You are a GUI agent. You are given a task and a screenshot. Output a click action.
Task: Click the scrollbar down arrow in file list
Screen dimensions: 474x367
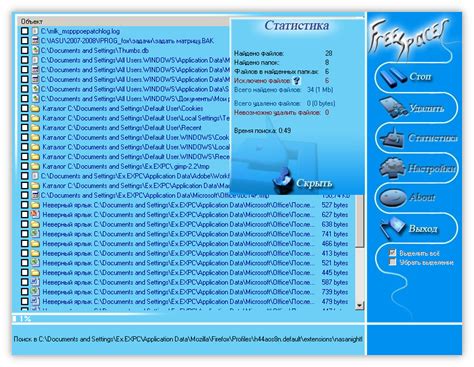tap(359, 305)
